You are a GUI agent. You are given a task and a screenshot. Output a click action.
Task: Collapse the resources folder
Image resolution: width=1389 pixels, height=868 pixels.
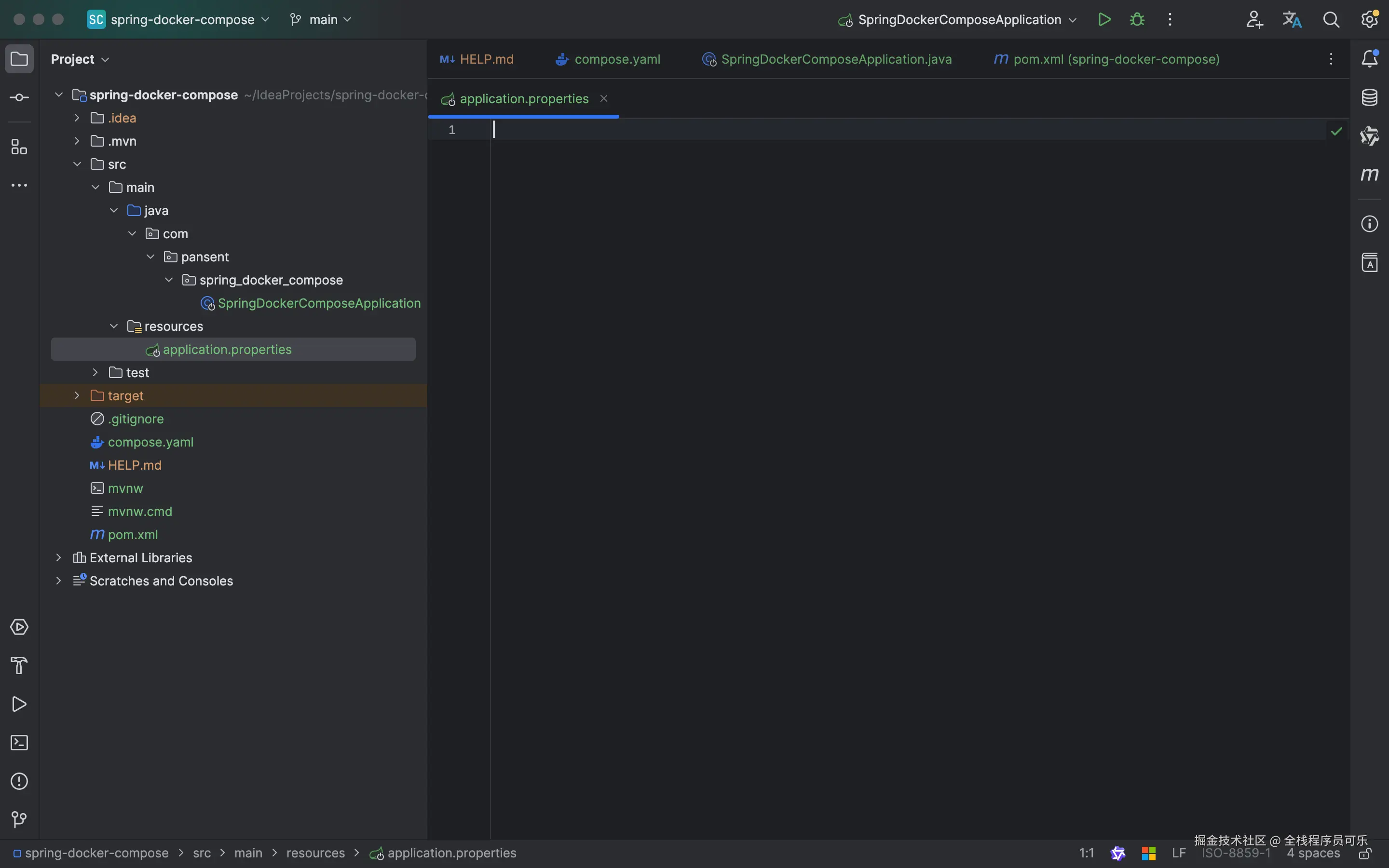[x=114, y=326]
